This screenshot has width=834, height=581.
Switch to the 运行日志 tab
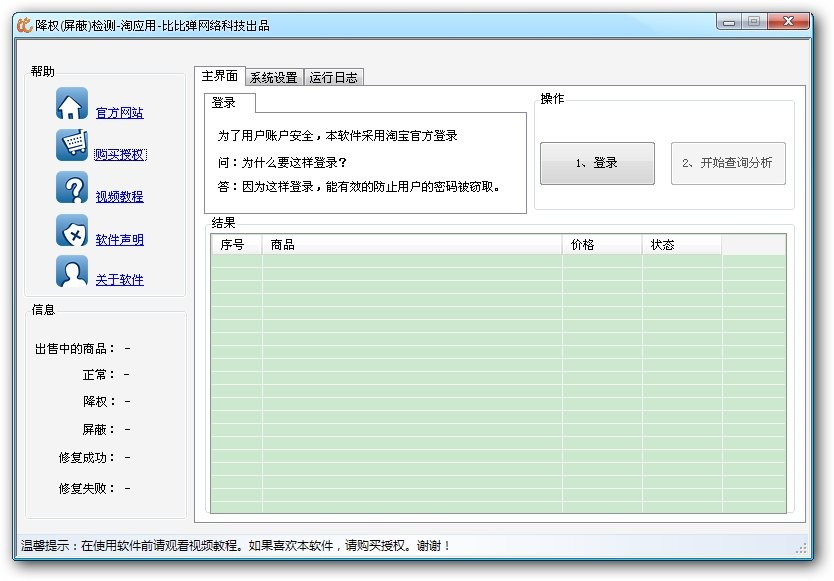point(333,77)
